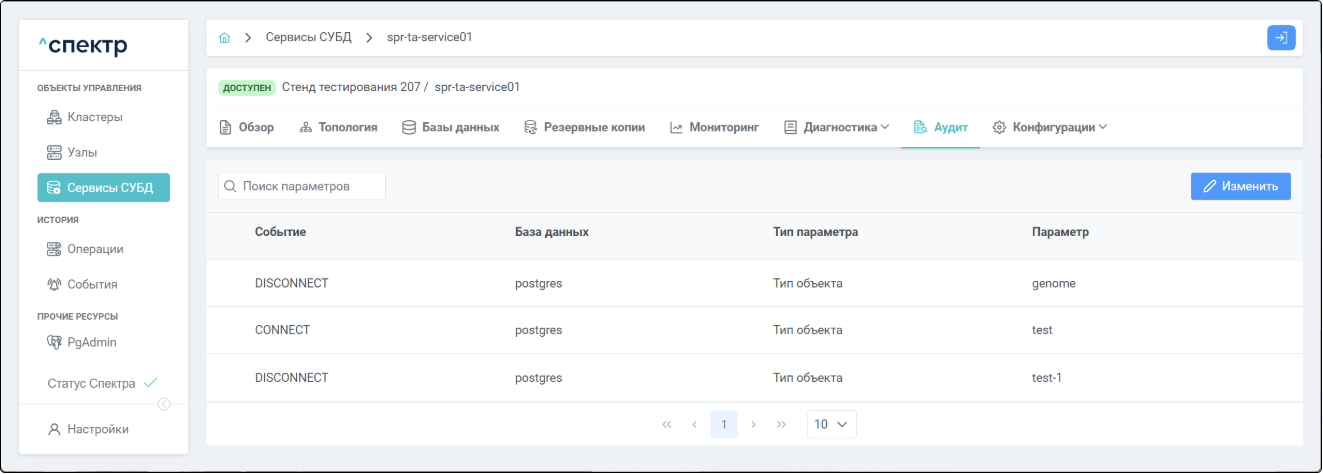
Task: Click the home icon in breadcrumb
Action: [x=225, y=38]
